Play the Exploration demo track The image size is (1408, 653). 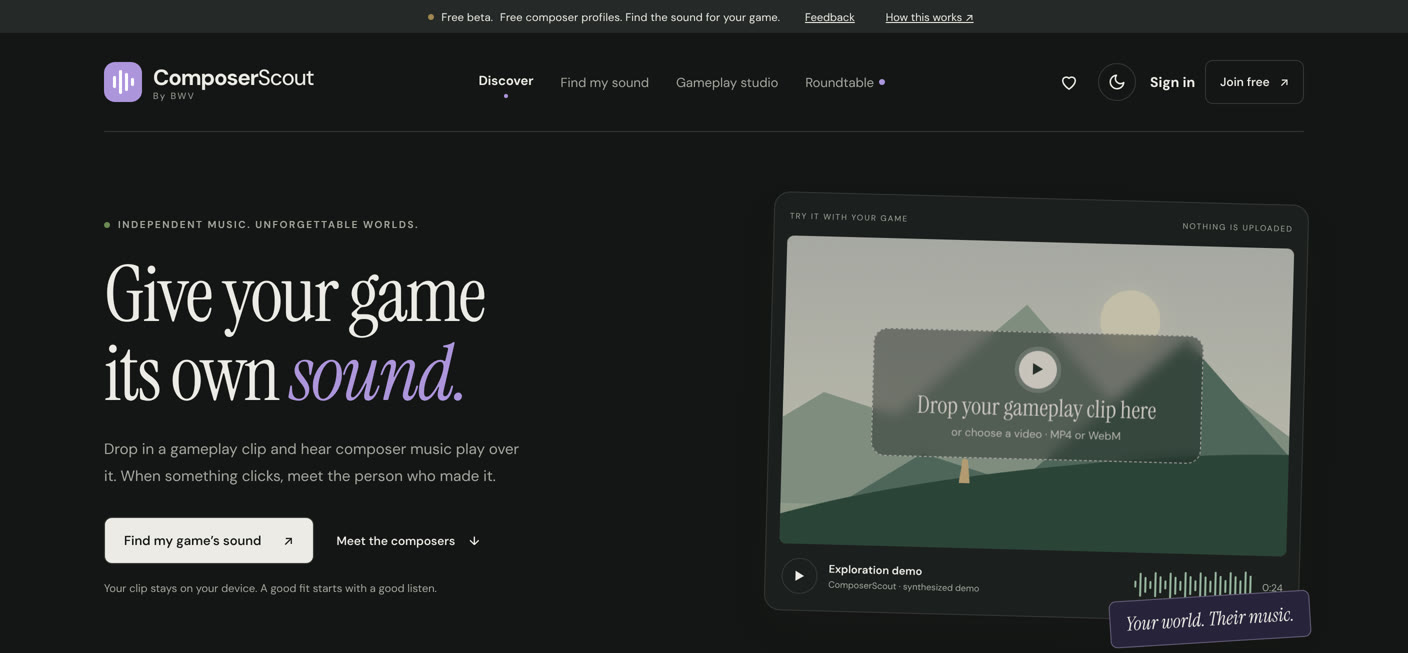click(x=799, y=575)
